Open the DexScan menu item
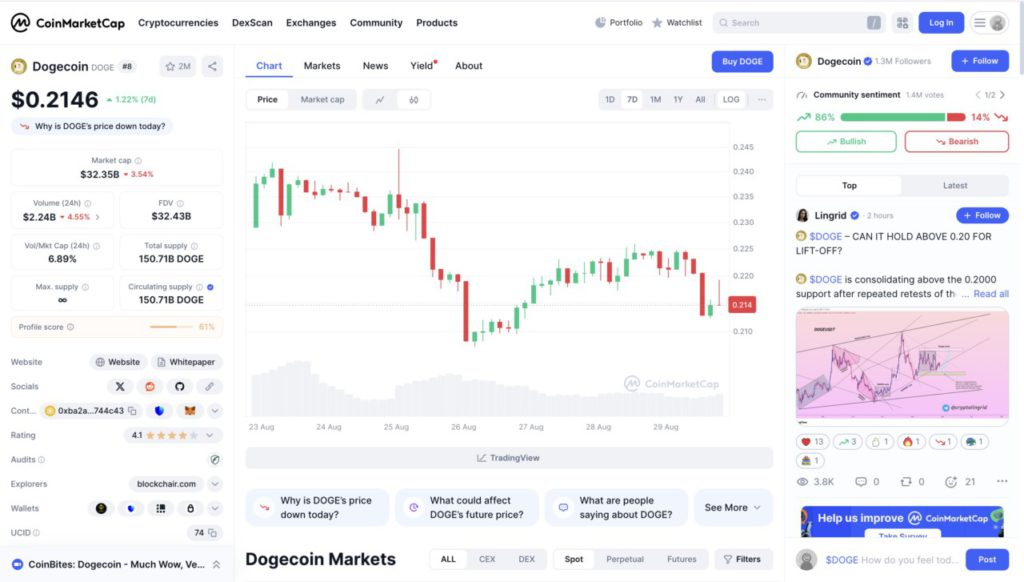 pyautogui.click(x=252, y=22)
